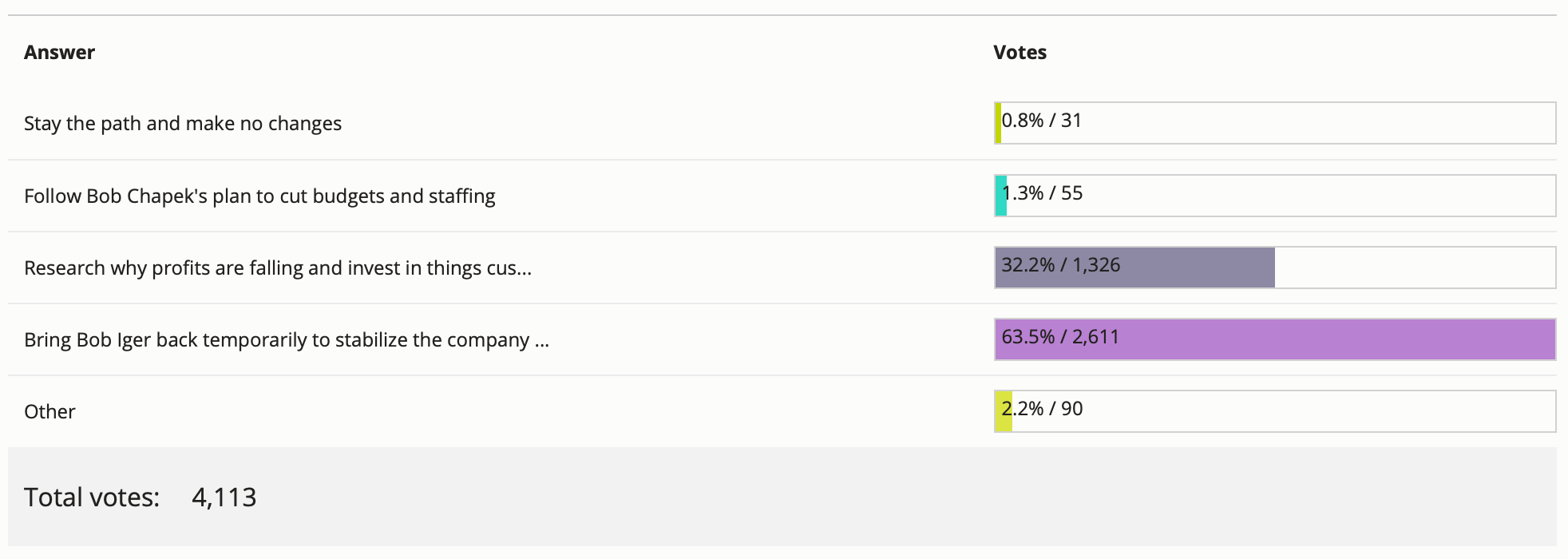1568x559 pixels.
Task: Click the '0.8% / 31' vote label
Action: pyautogui.click(x=1041, y=121)
